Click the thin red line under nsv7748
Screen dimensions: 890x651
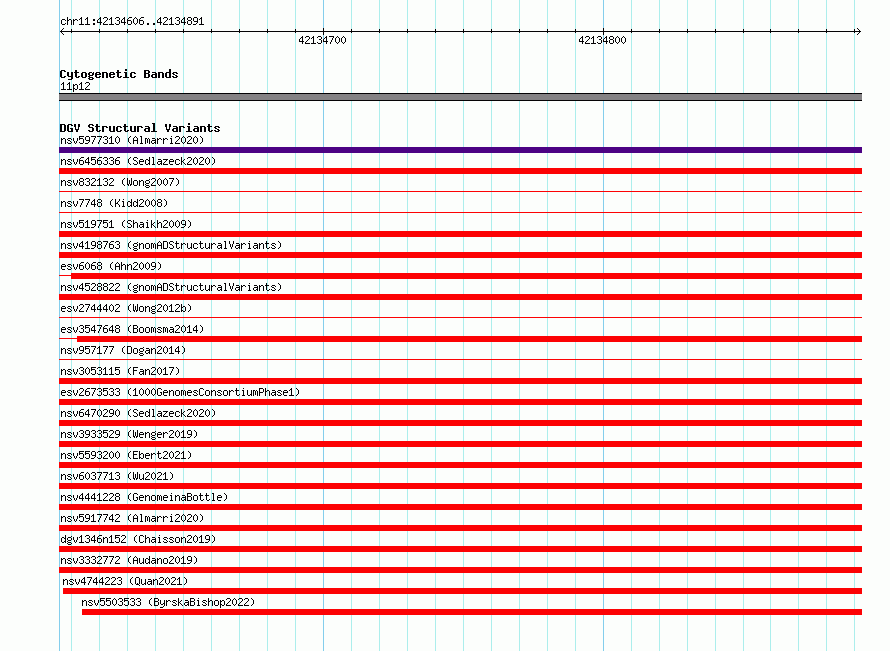coord(460,213)
